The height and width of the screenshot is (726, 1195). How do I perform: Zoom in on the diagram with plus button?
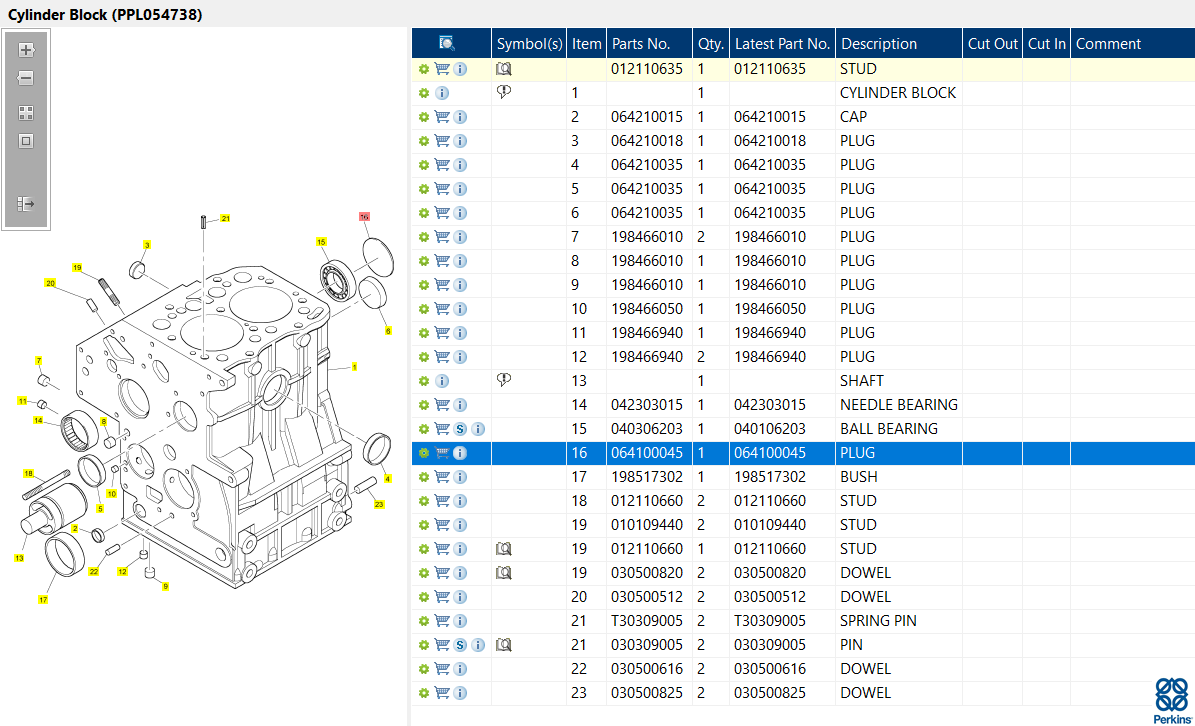pos(26,50)
